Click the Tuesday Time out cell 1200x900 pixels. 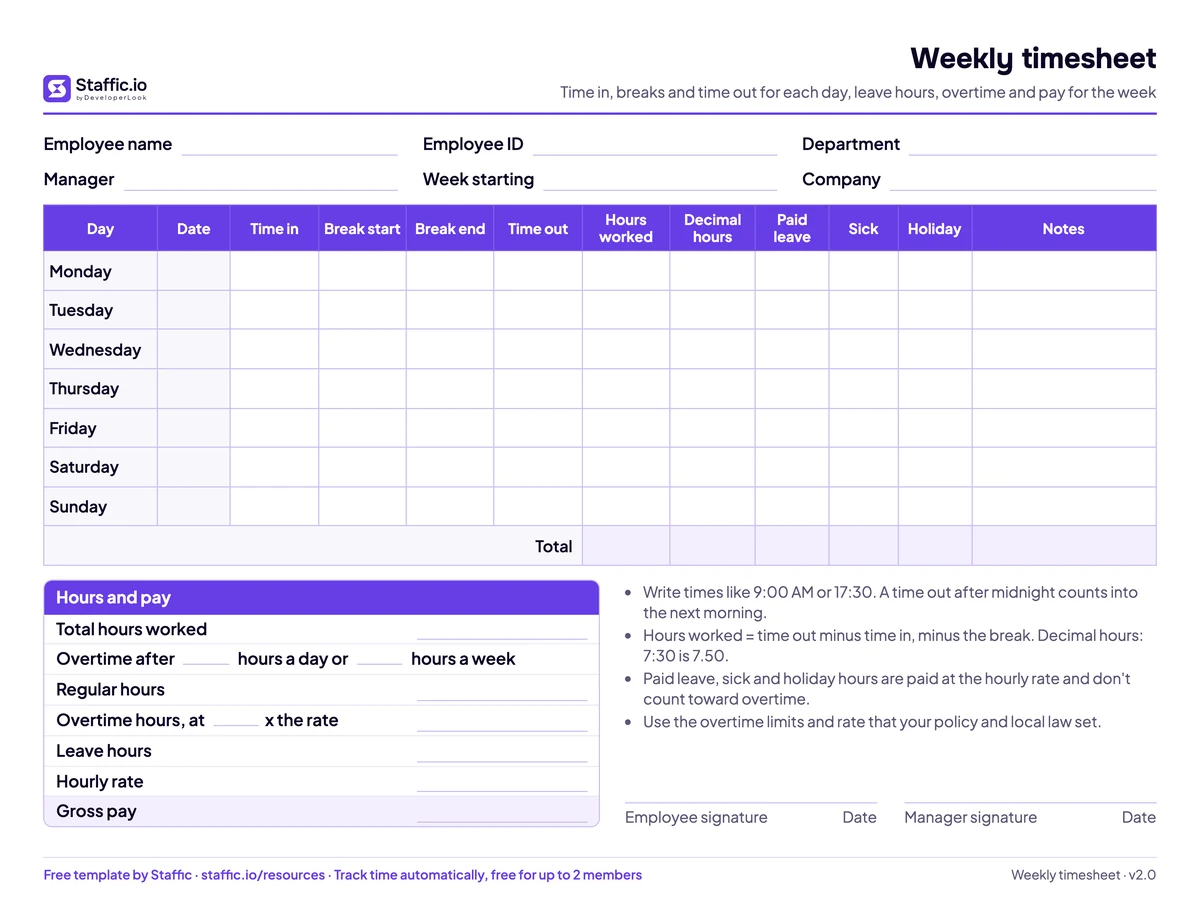[x=538, y=310]
